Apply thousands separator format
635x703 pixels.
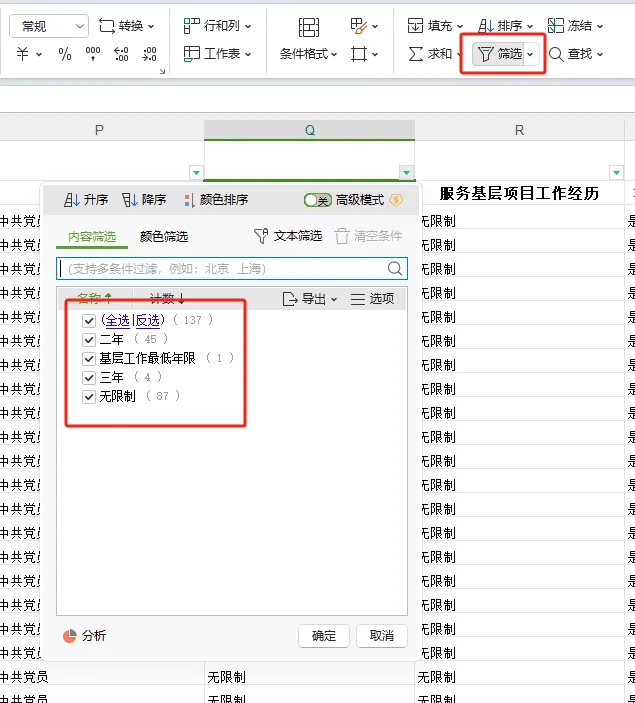point(93,54)
